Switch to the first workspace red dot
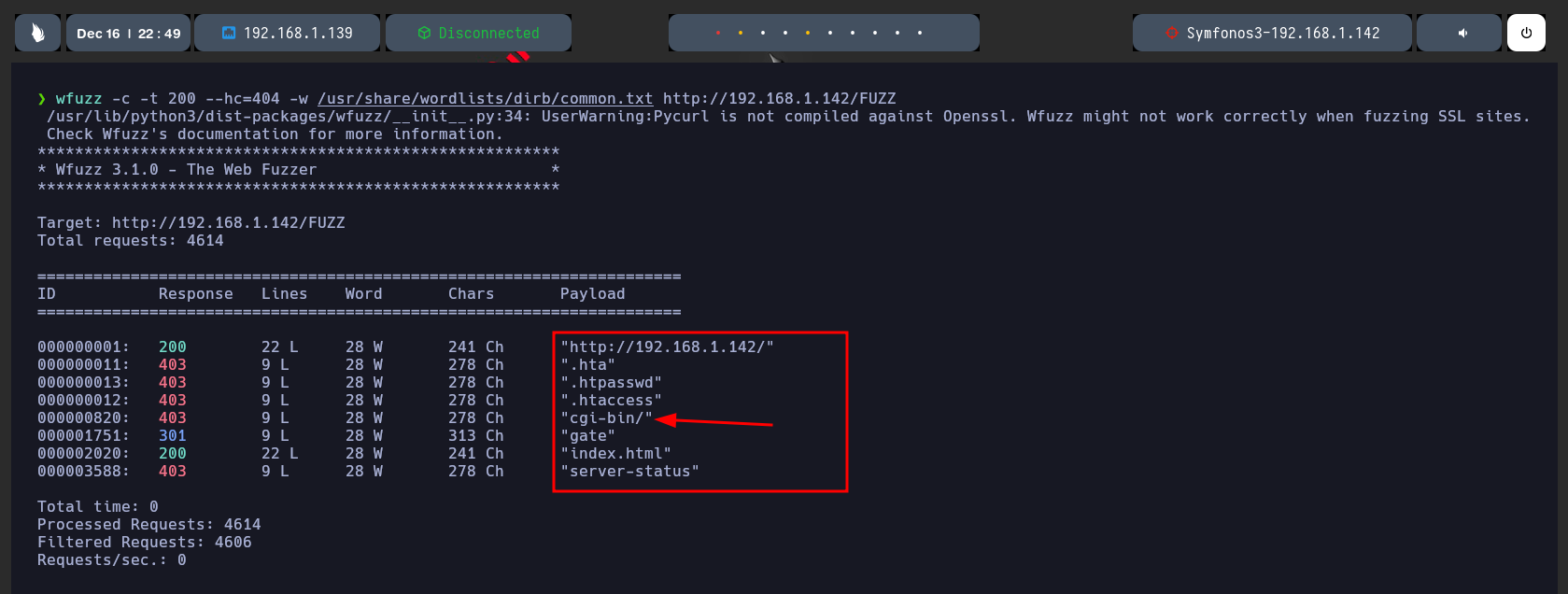The width and height of the screenshot is (1568, 594). (718, 33)
